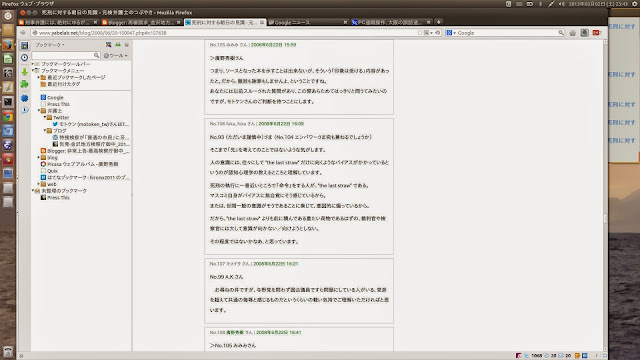Expand the blog bookmark folder
Viewport: 640px width, 360px height.
point(39,157)
